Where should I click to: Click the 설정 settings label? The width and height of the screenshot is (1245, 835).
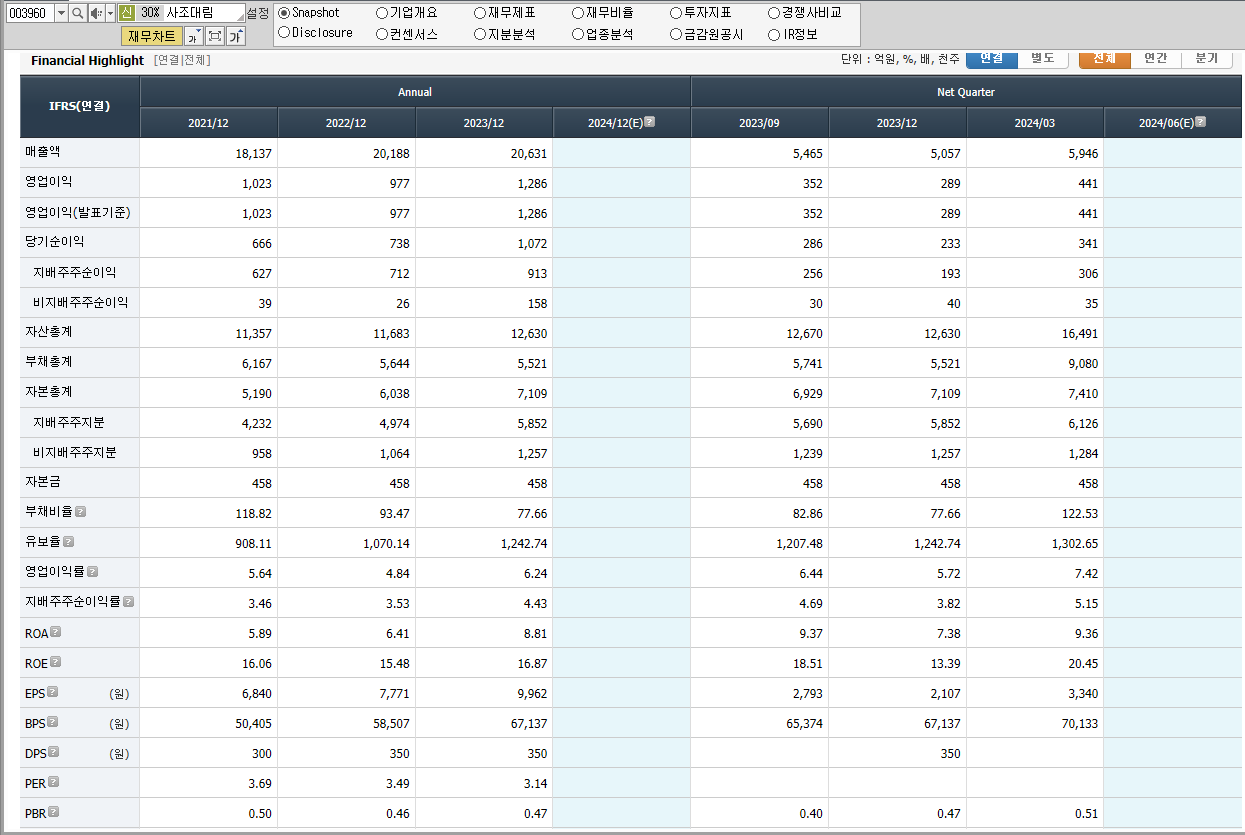point(258,13)
